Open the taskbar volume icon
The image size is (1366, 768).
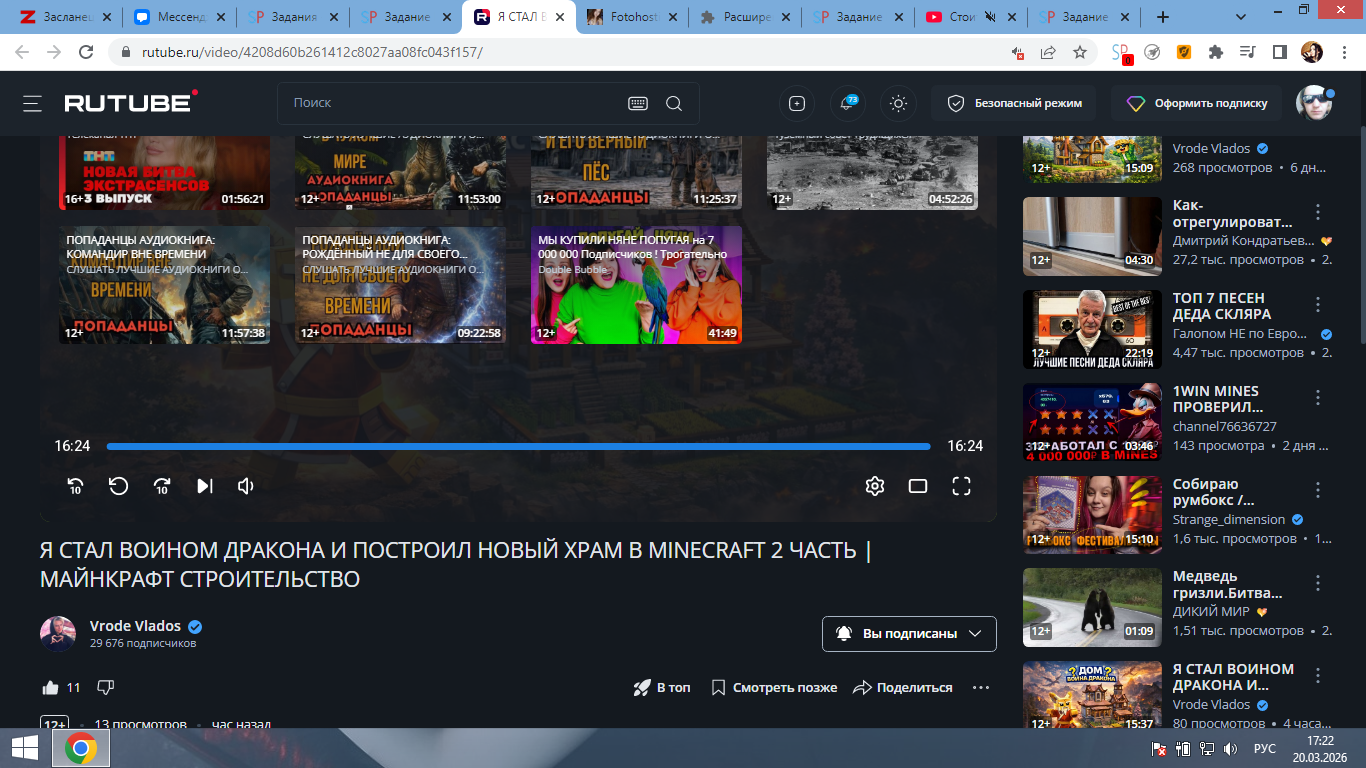click(x=1230, y=749)
